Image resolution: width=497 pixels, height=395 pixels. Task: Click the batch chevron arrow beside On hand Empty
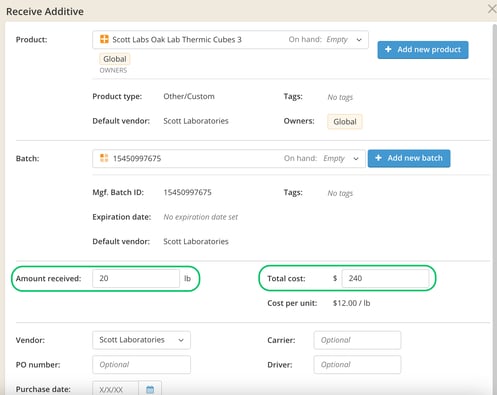pyautogui.click(x=356, y=158)
